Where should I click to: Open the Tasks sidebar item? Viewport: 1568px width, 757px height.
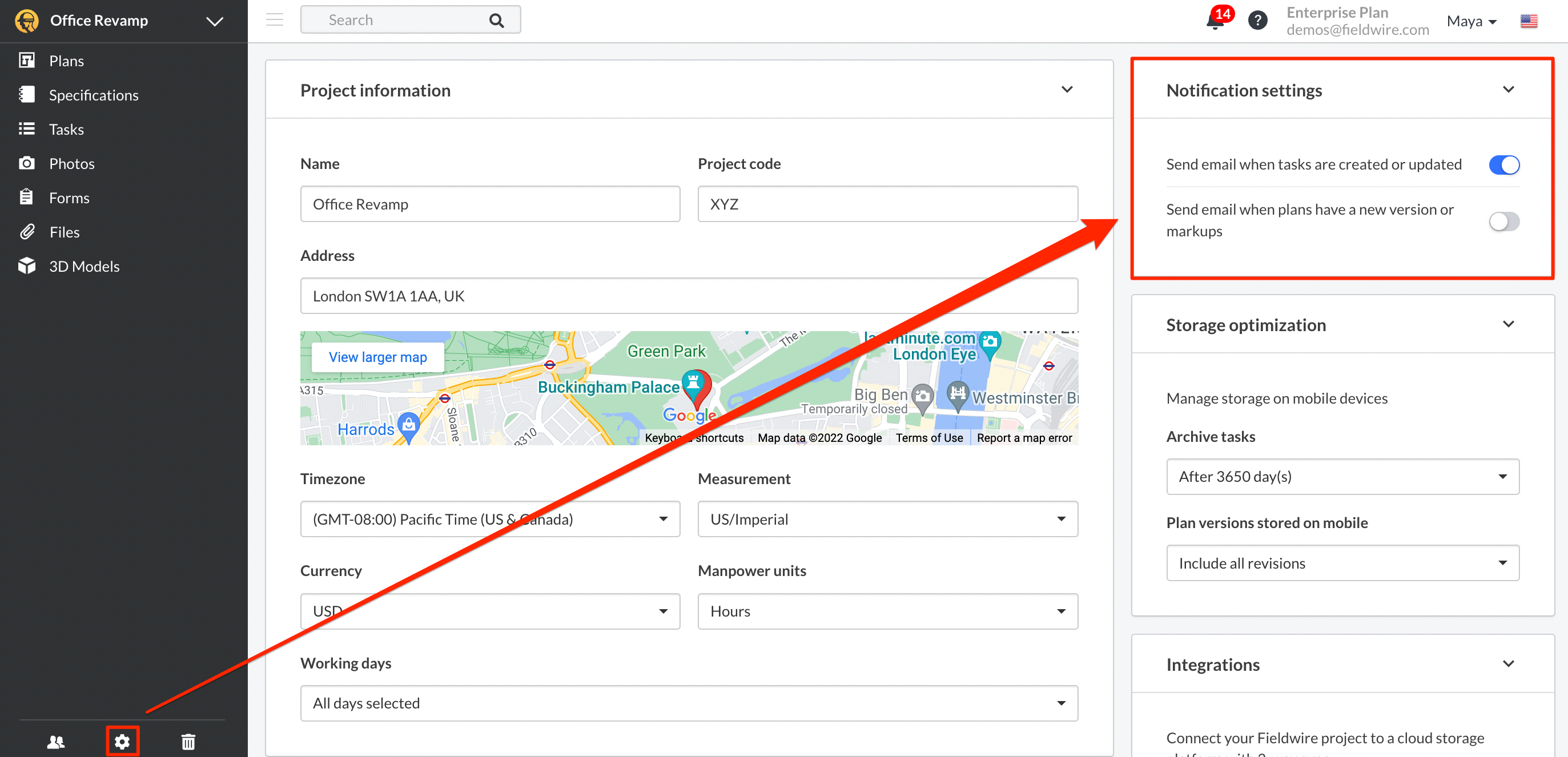66,130
